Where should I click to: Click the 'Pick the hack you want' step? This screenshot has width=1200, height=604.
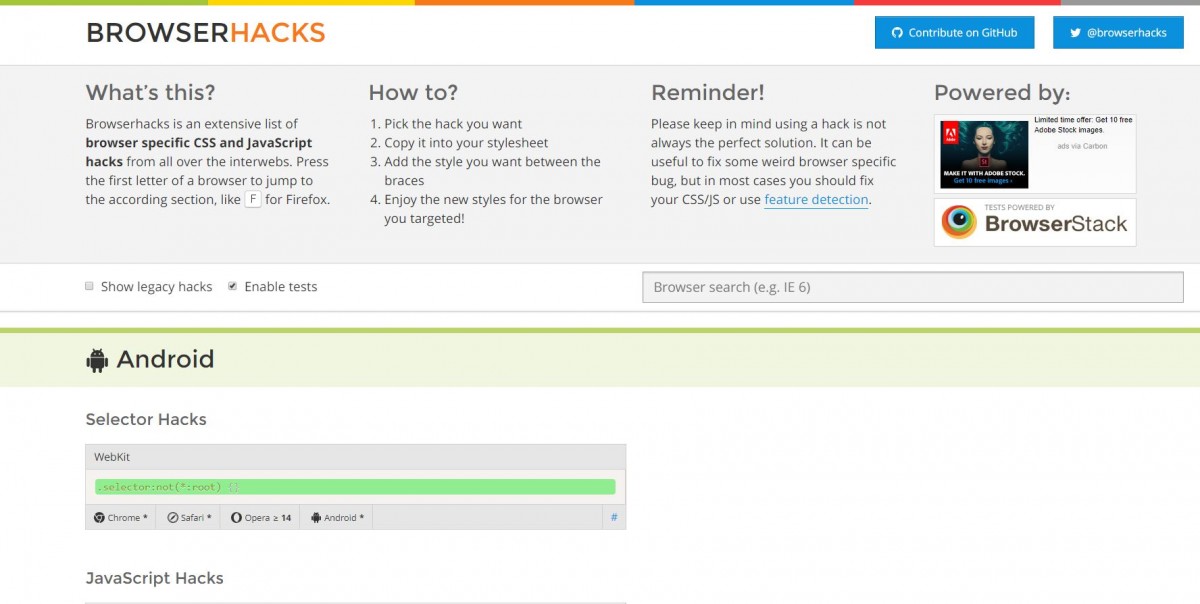[453, 124]
